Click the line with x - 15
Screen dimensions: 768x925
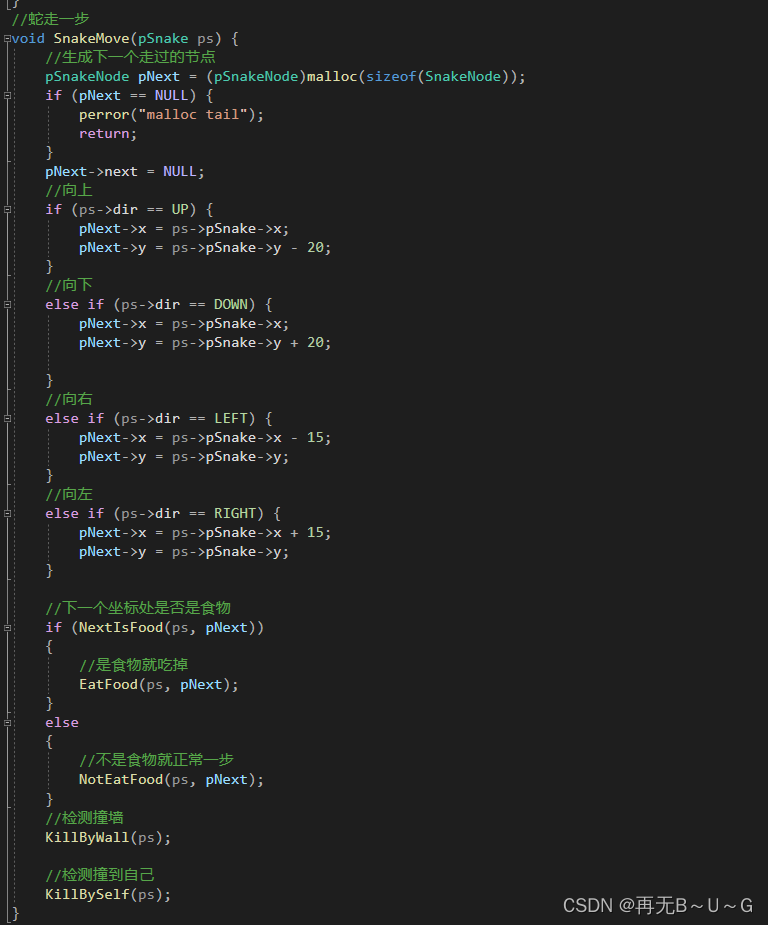pos(205,438)
